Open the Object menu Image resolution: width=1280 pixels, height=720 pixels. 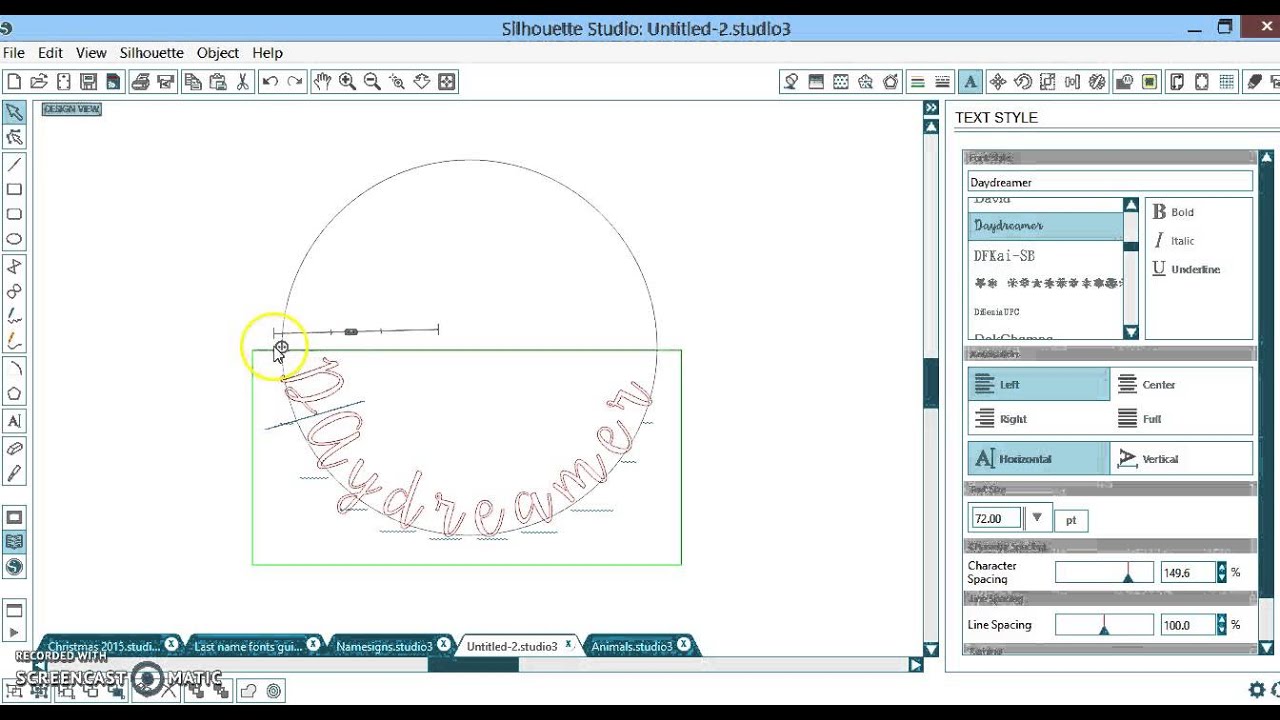tap(218, 53)
